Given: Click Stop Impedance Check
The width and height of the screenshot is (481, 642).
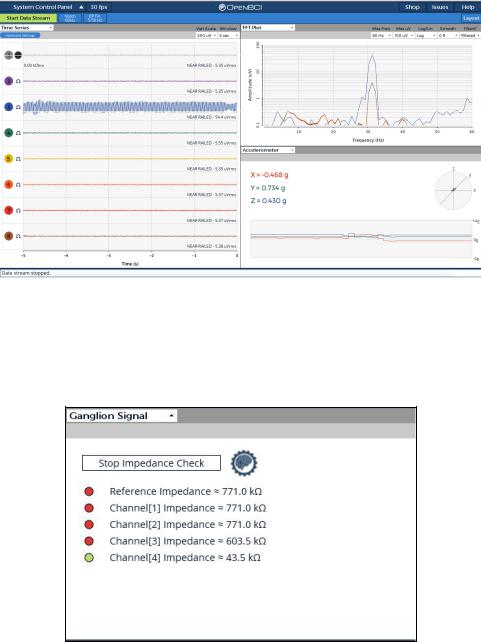Looking at the screenshot, I should 151,463.
